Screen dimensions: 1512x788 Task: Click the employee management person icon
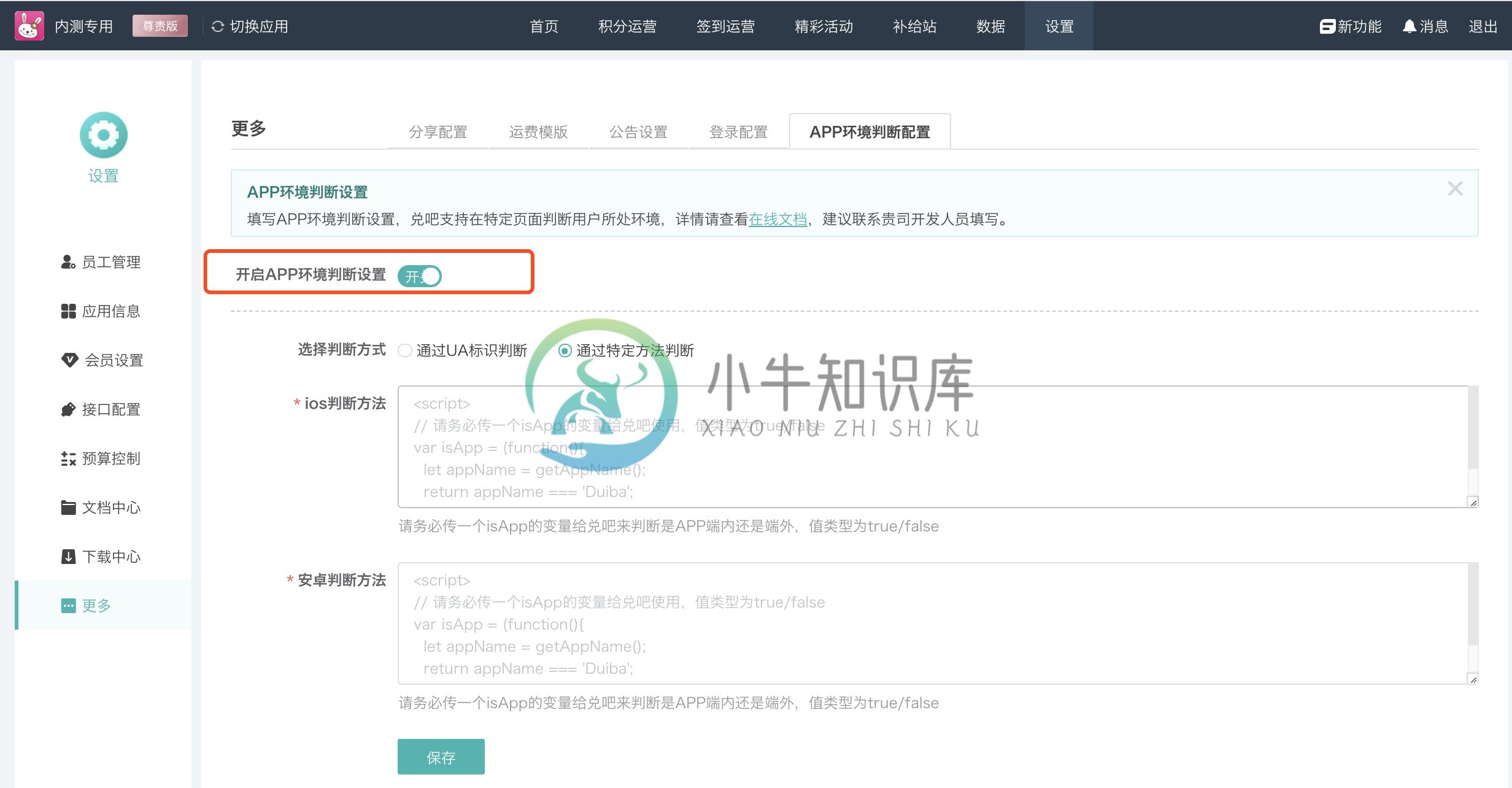pos(68,262)
